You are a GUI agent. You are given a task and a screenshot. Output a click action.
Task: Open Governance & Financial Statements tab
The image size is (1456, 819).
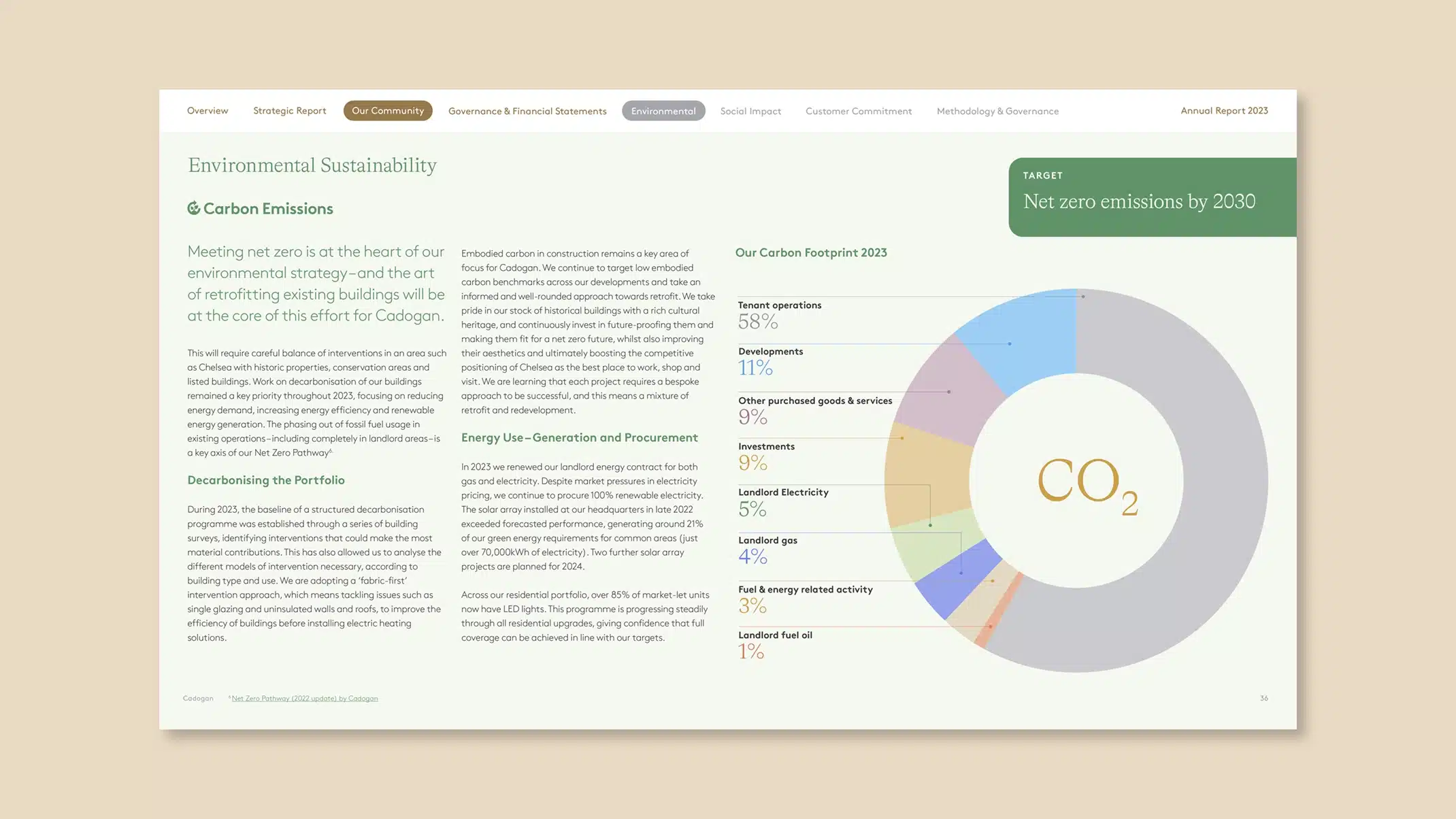[527, 111]
